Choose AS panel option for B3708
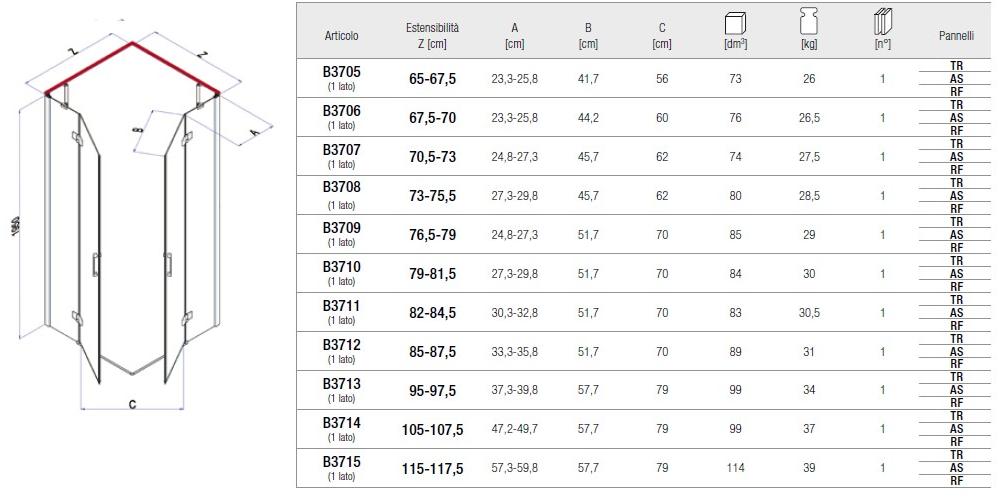The width and height of the screenshot is (998, 499). pyautogui.click(x=956, y=196)
